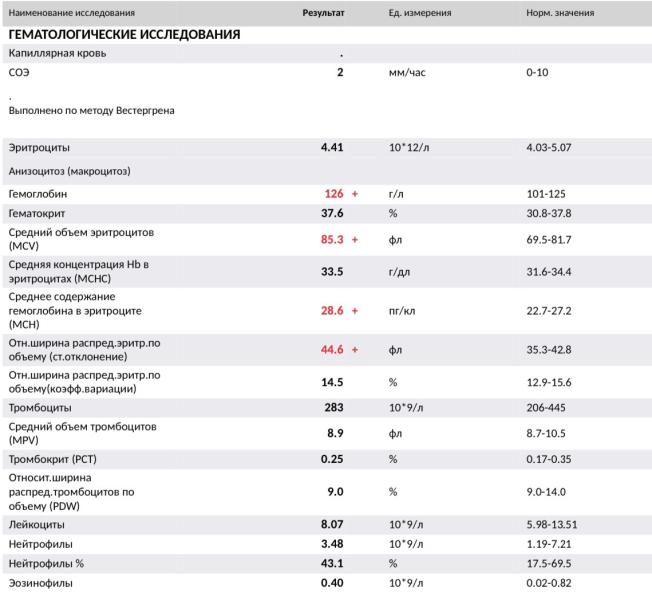
Task: Click the 'Нейтрофилы' absolute count label
Action: click(40, 544)
